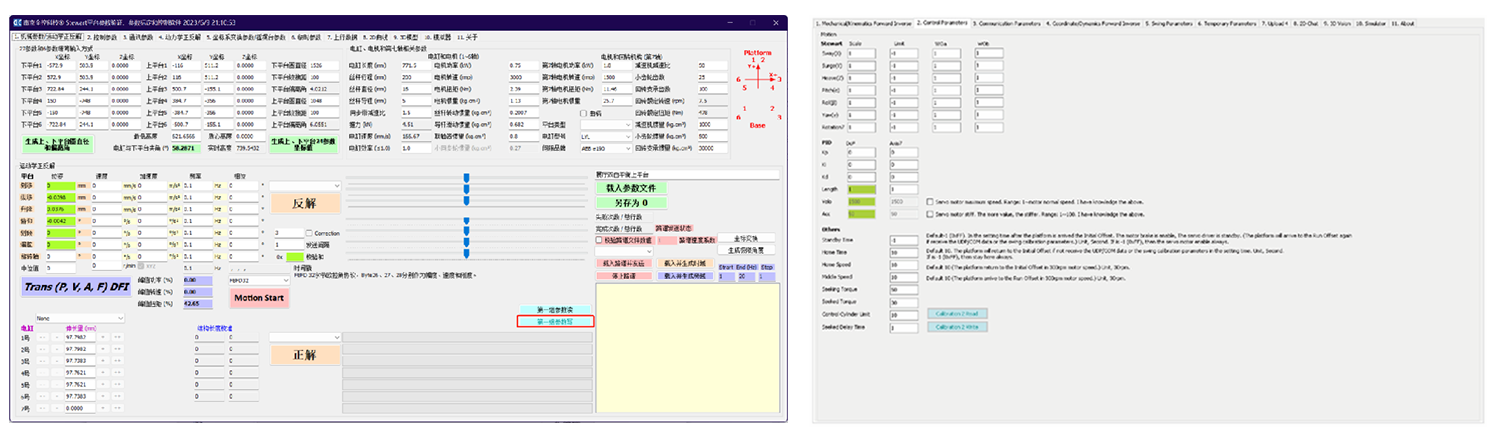Click the green Length input field

point(861,188)
